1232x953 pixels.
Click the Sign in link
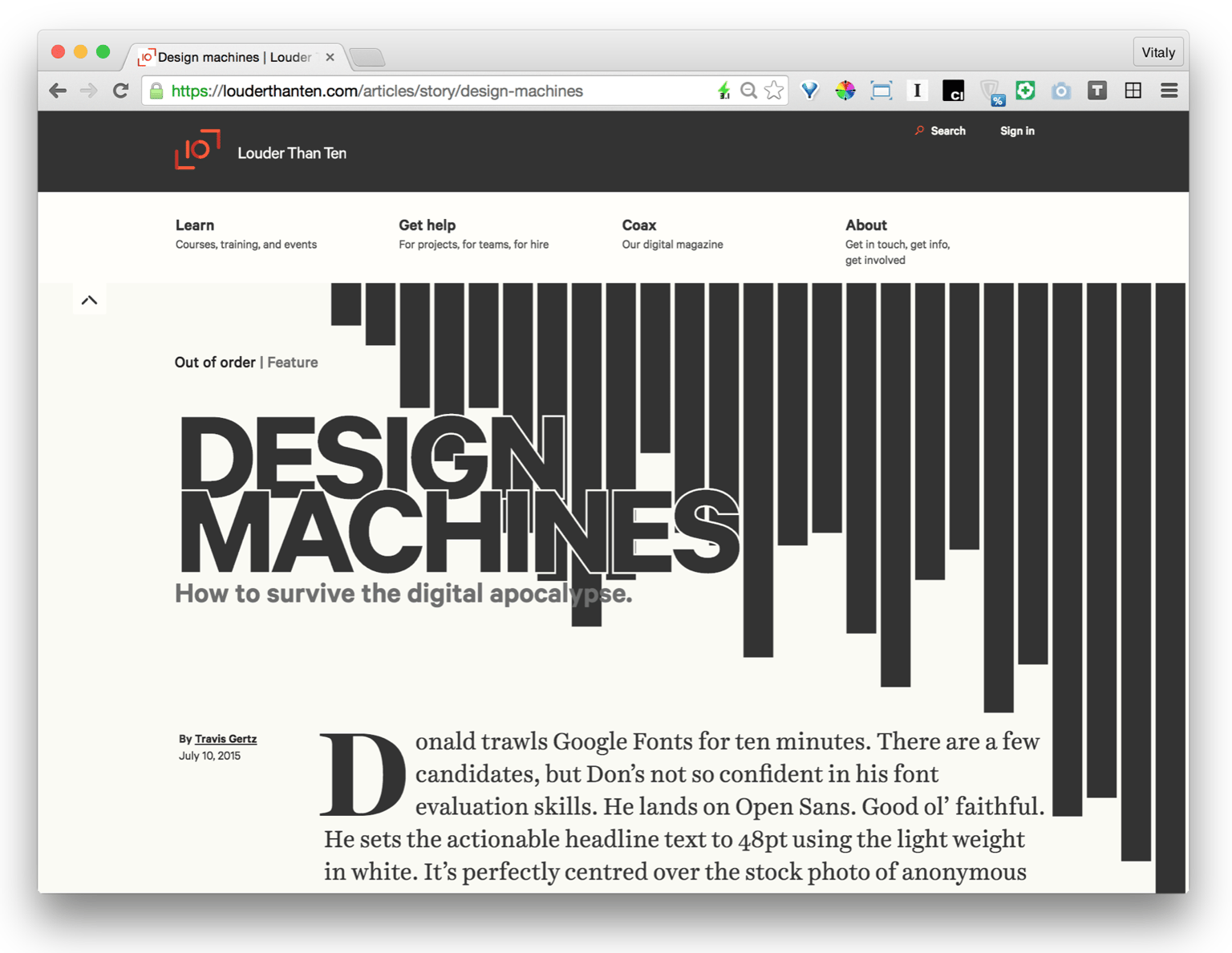pos(1017,131)
